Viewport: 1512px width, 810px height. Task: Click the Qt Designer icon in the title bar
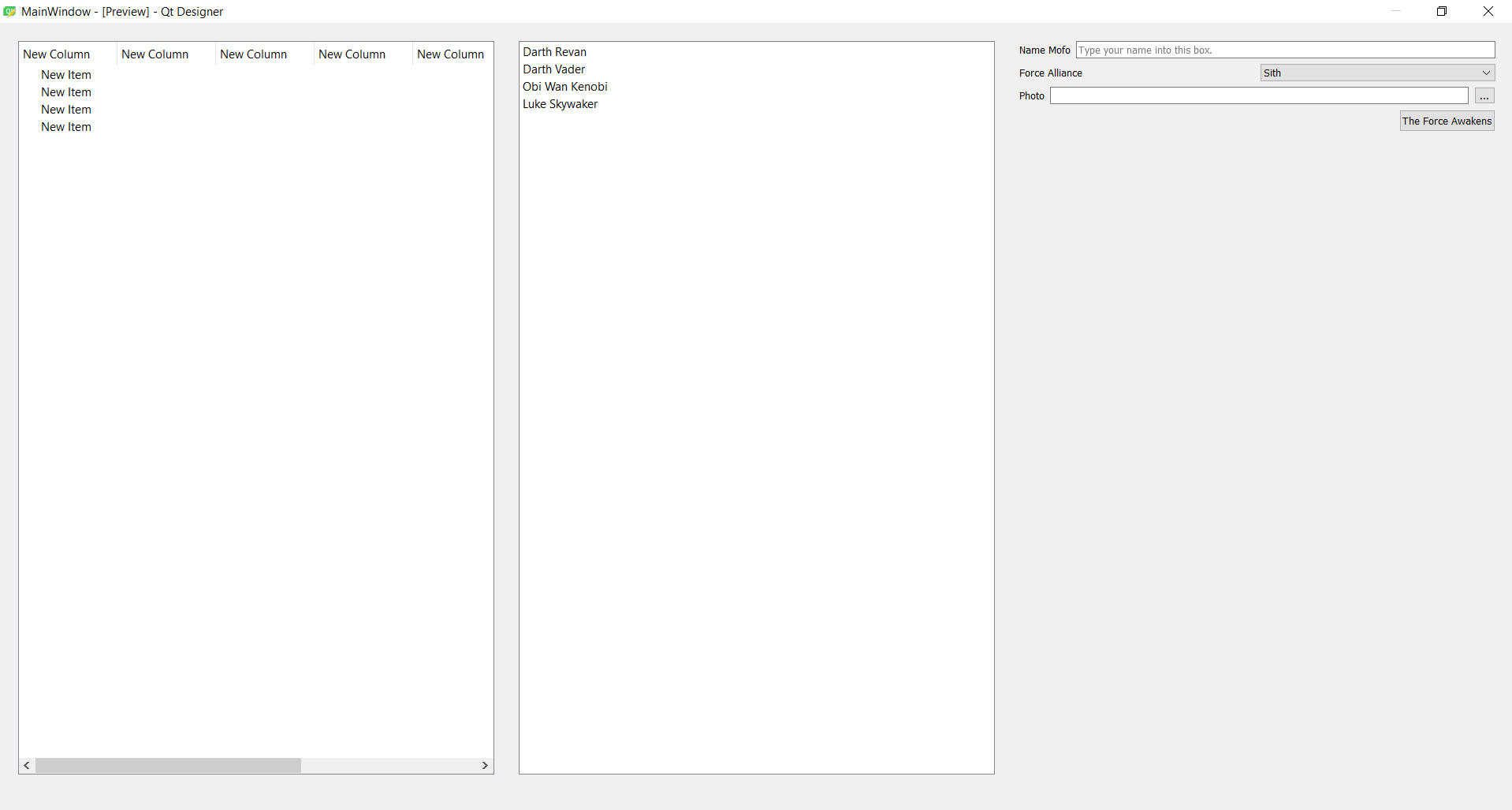point(9,11)
